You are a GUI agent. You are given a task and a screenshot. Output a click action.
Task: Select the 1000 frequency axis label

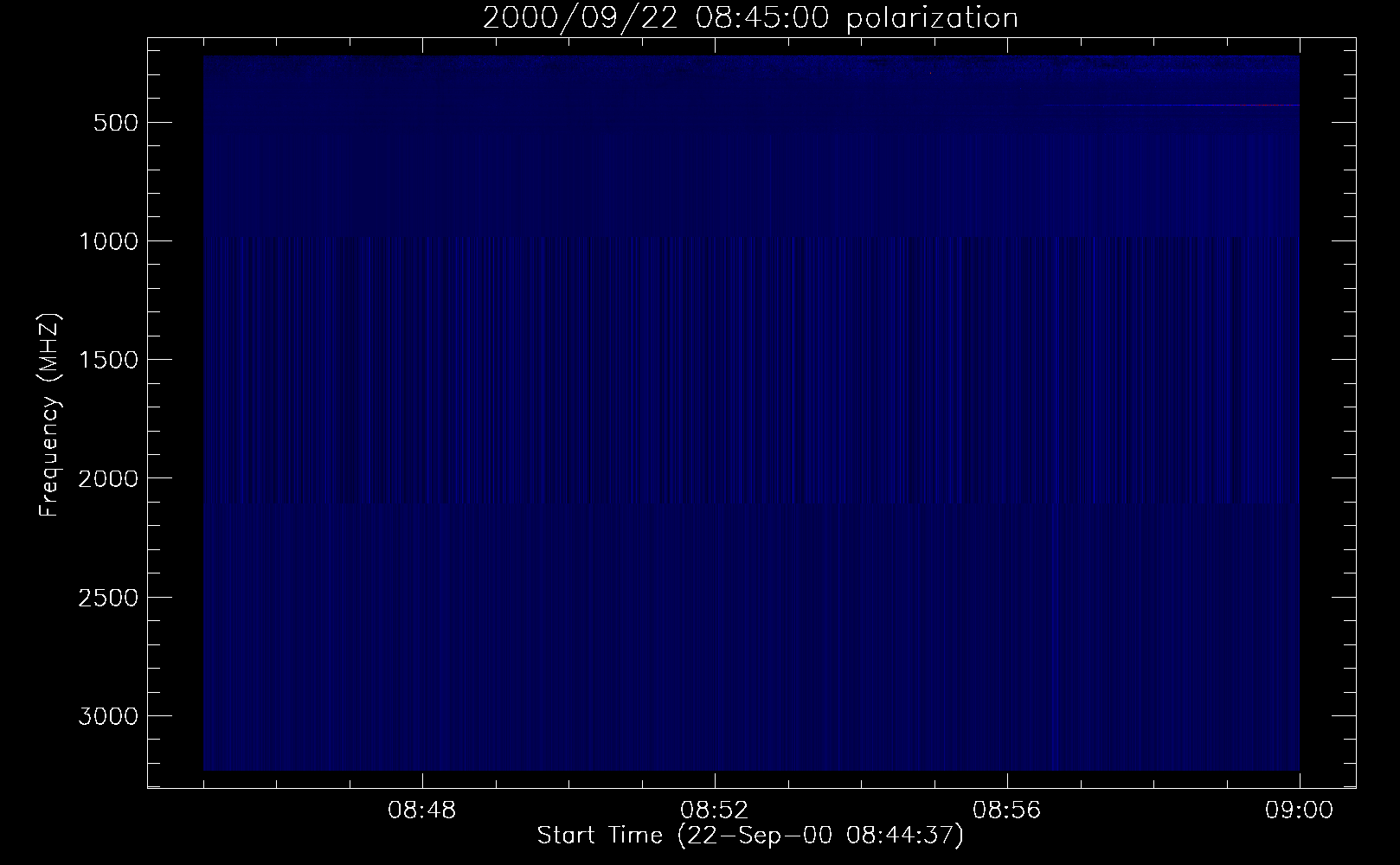108,241
